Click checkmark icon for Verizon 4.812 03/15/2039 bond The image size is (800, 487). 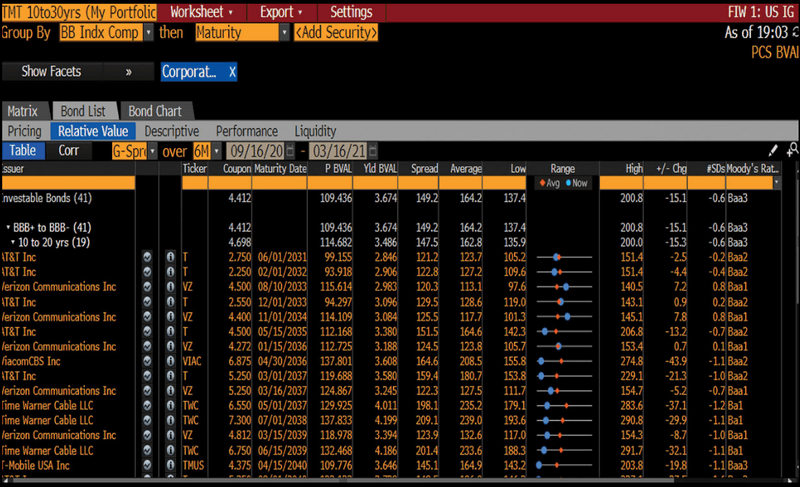tap(147, 435)
